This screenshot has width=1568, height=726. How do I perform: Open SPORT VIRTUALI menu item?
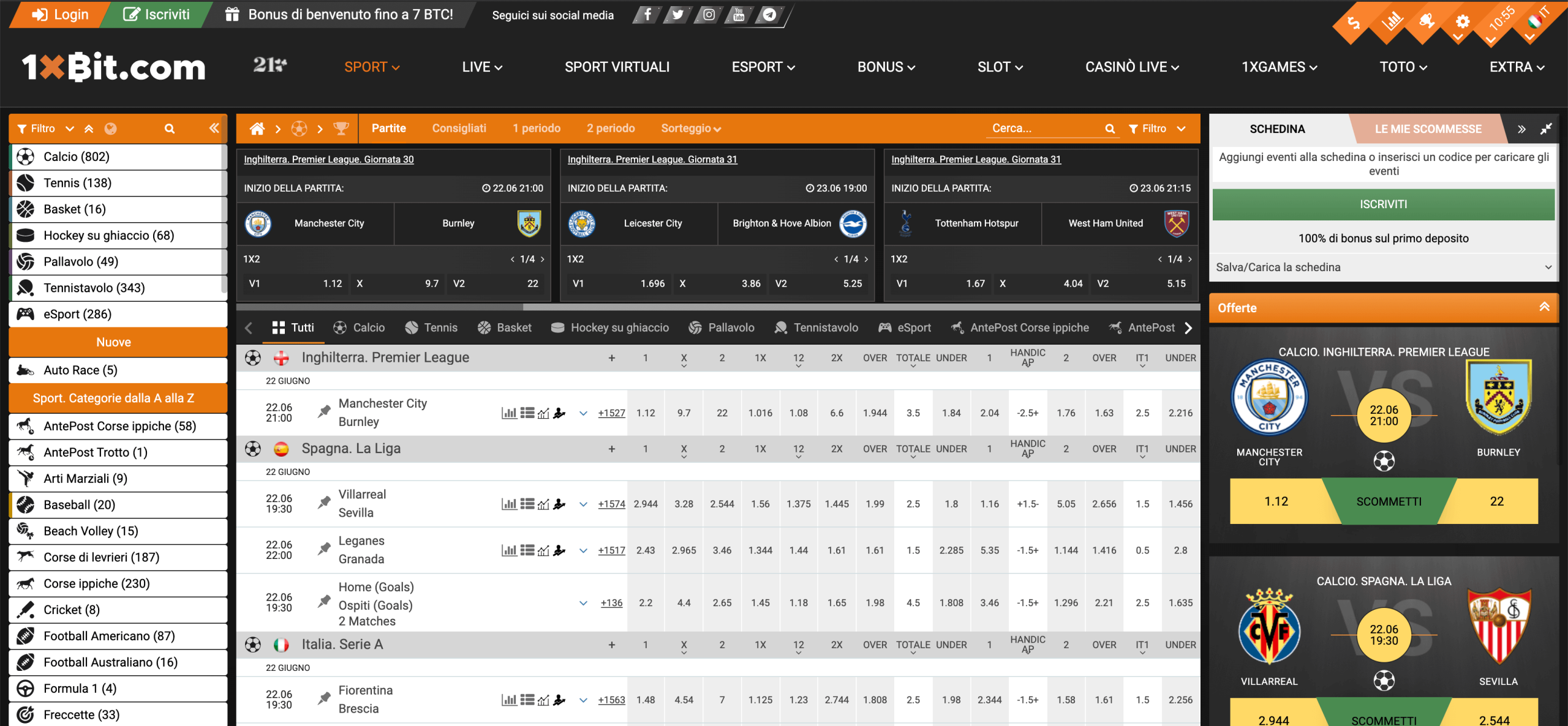coord(617,67)
